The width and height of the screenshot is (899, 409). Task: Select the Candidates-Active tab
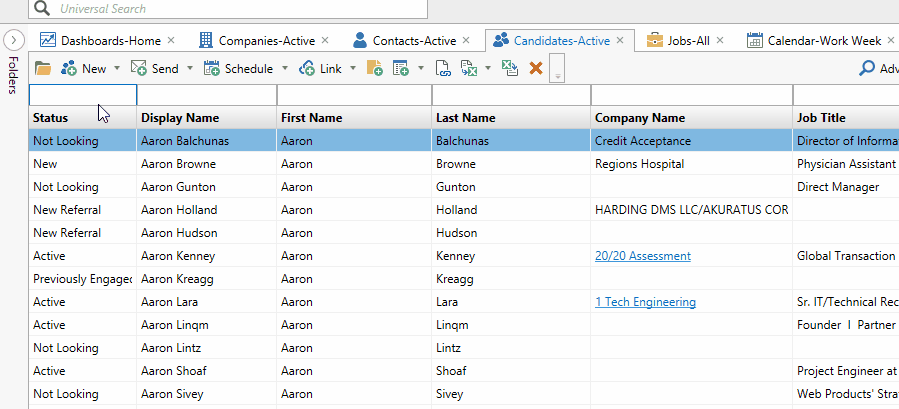click(561, 41)
